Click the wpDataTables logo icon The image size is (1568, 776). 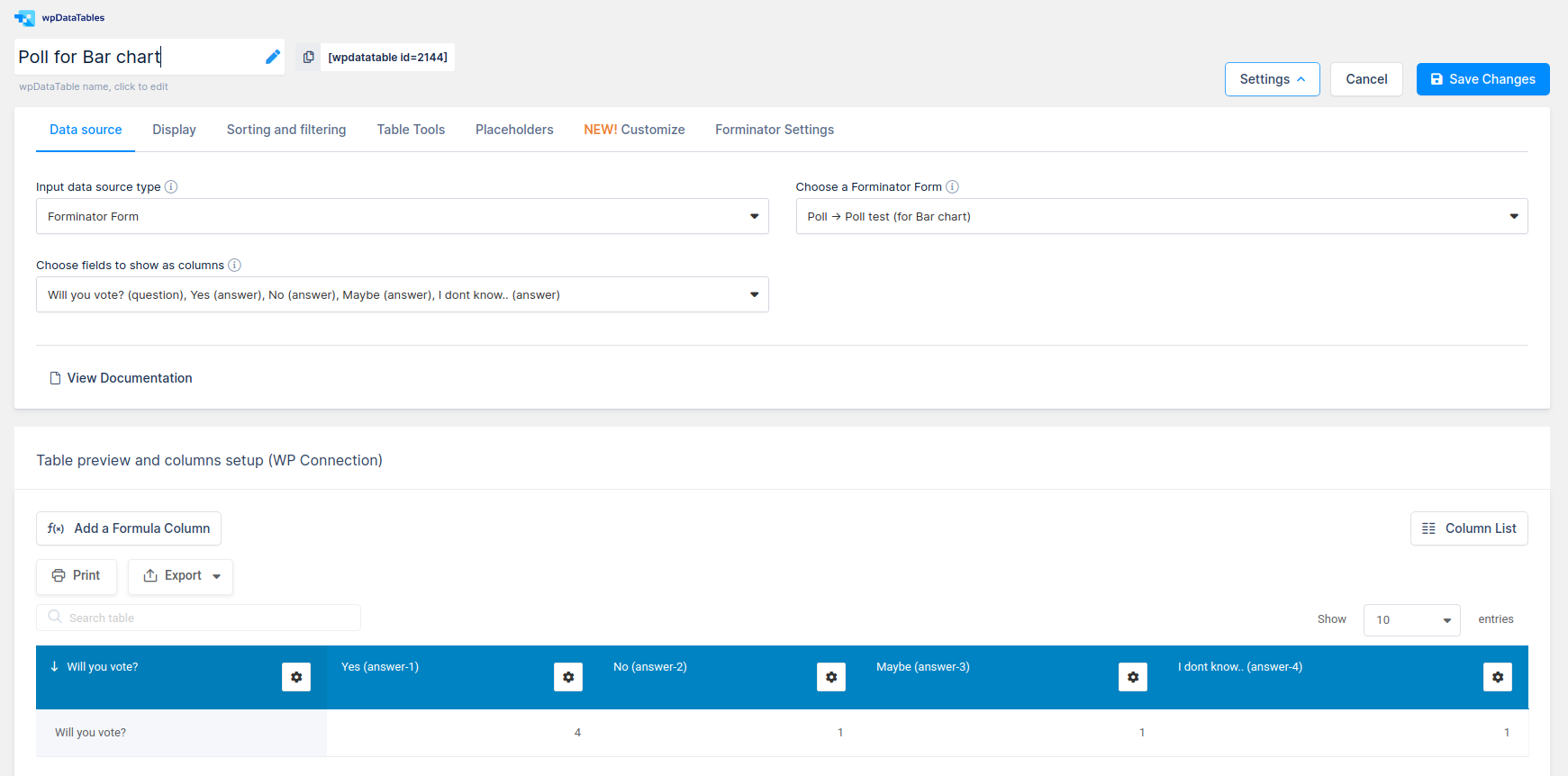click(24, 18)
